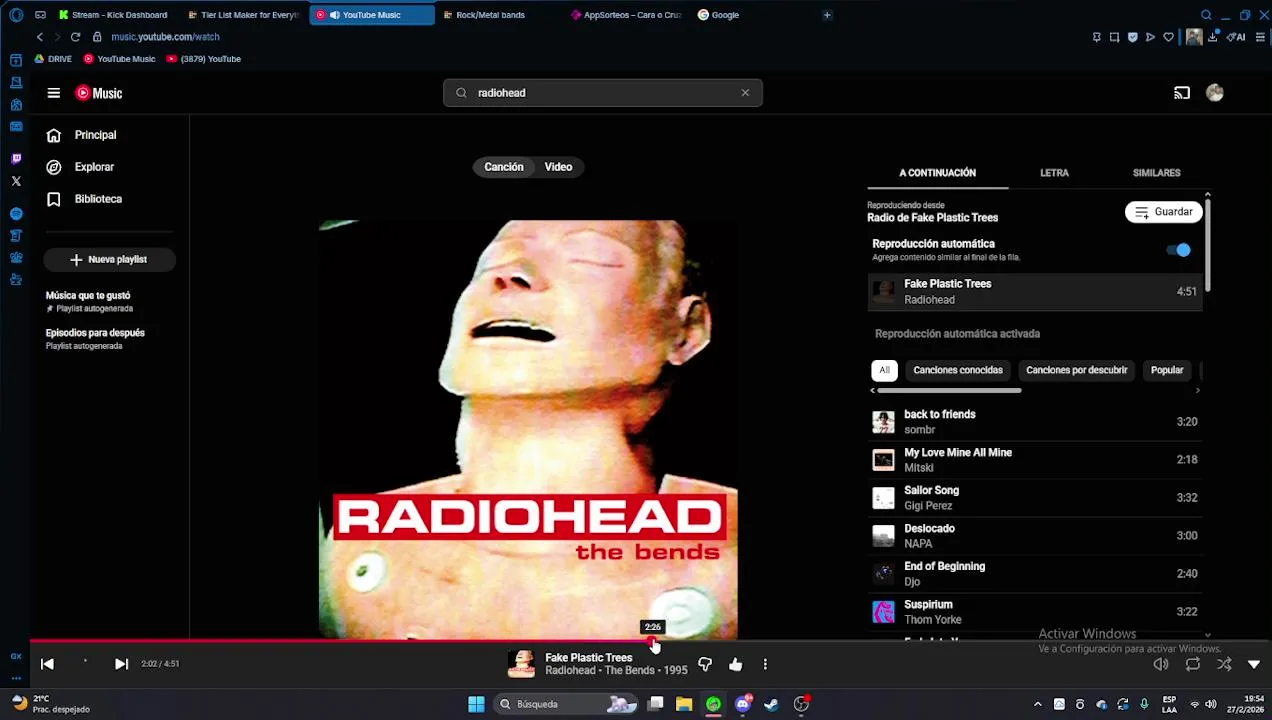Viewport: 1272px width, 720px height.
Task: Play My Love Mine All Mine by Mitski
Action: pyautogui.click(x=1035, y=460)
